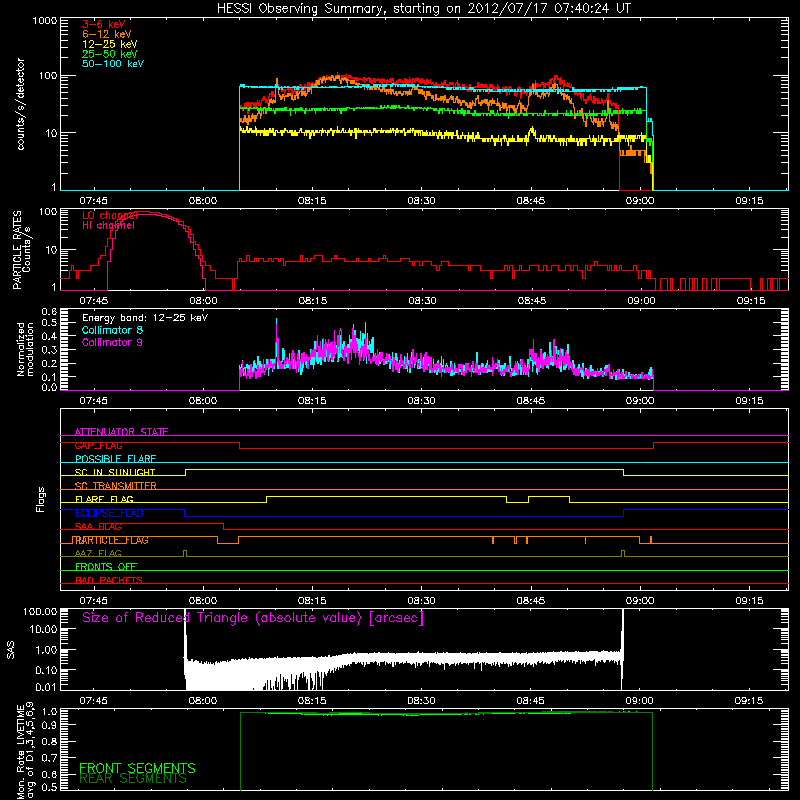The image size is (800, 800).
Task: Select the Collimator 9 legend label
Action: 112,342
